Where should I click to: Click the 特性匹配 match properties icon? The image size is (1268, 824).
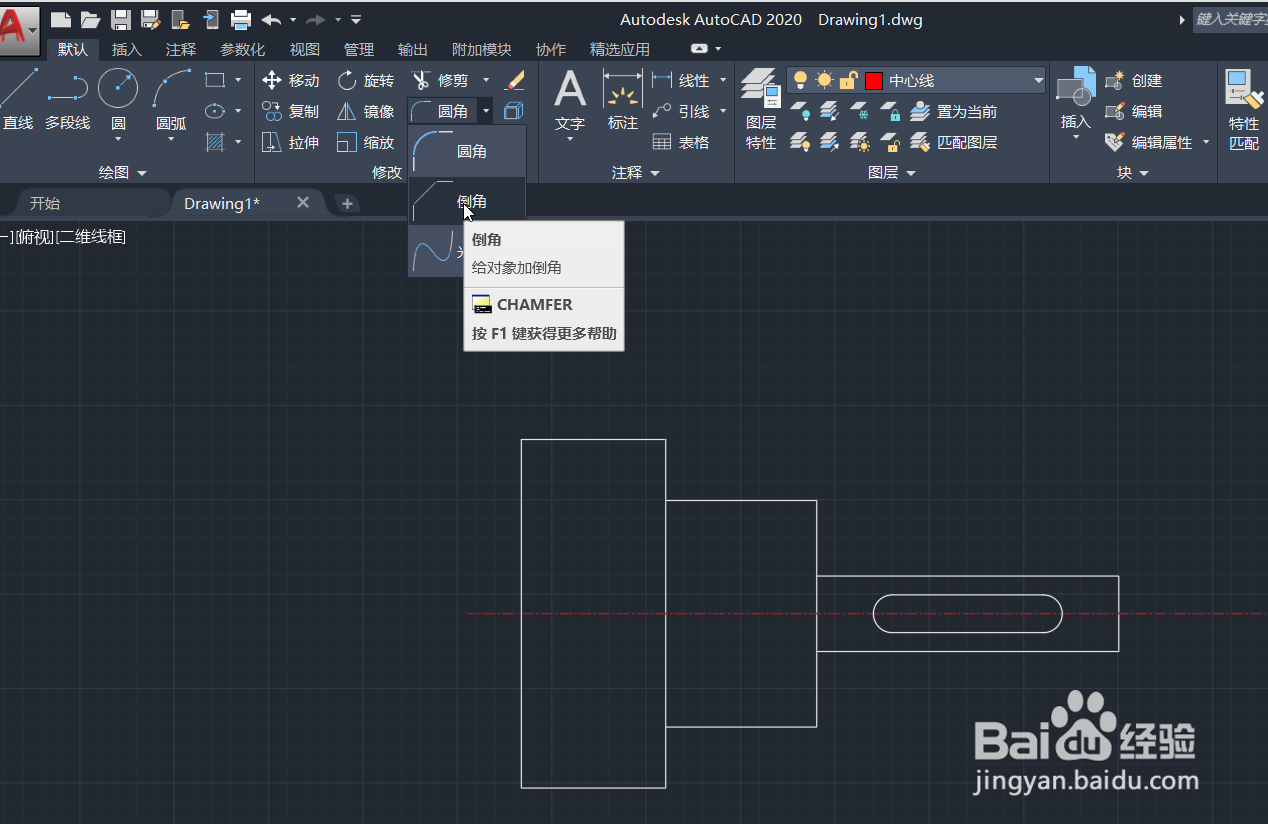click(1244, 110)
